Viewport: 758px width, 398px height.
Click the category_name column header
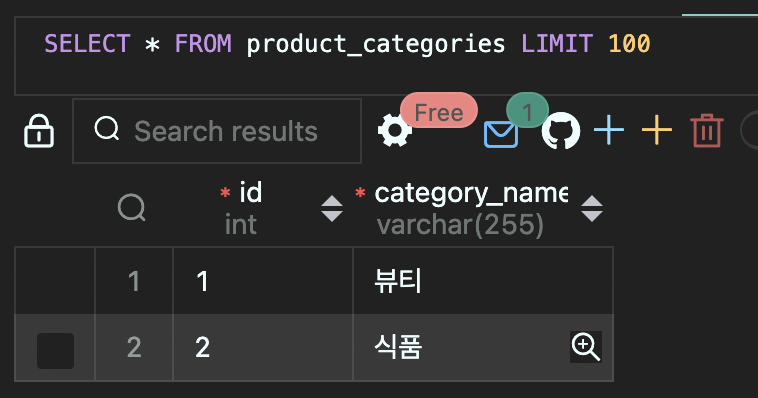471,193
